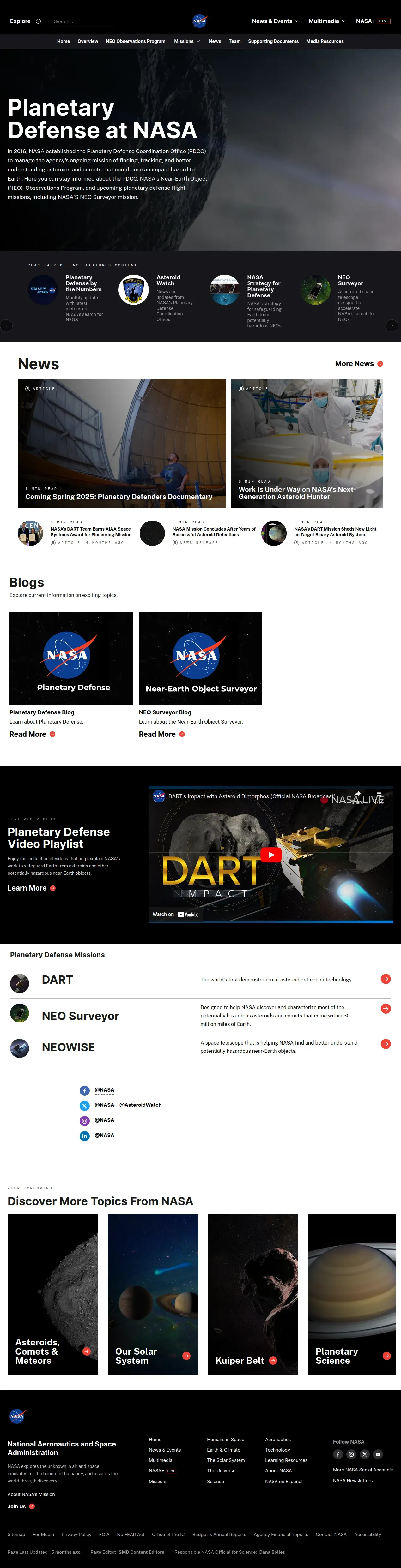
Task: Click the arrow on the Kuiper Belt card
Action: (273, 1360)
